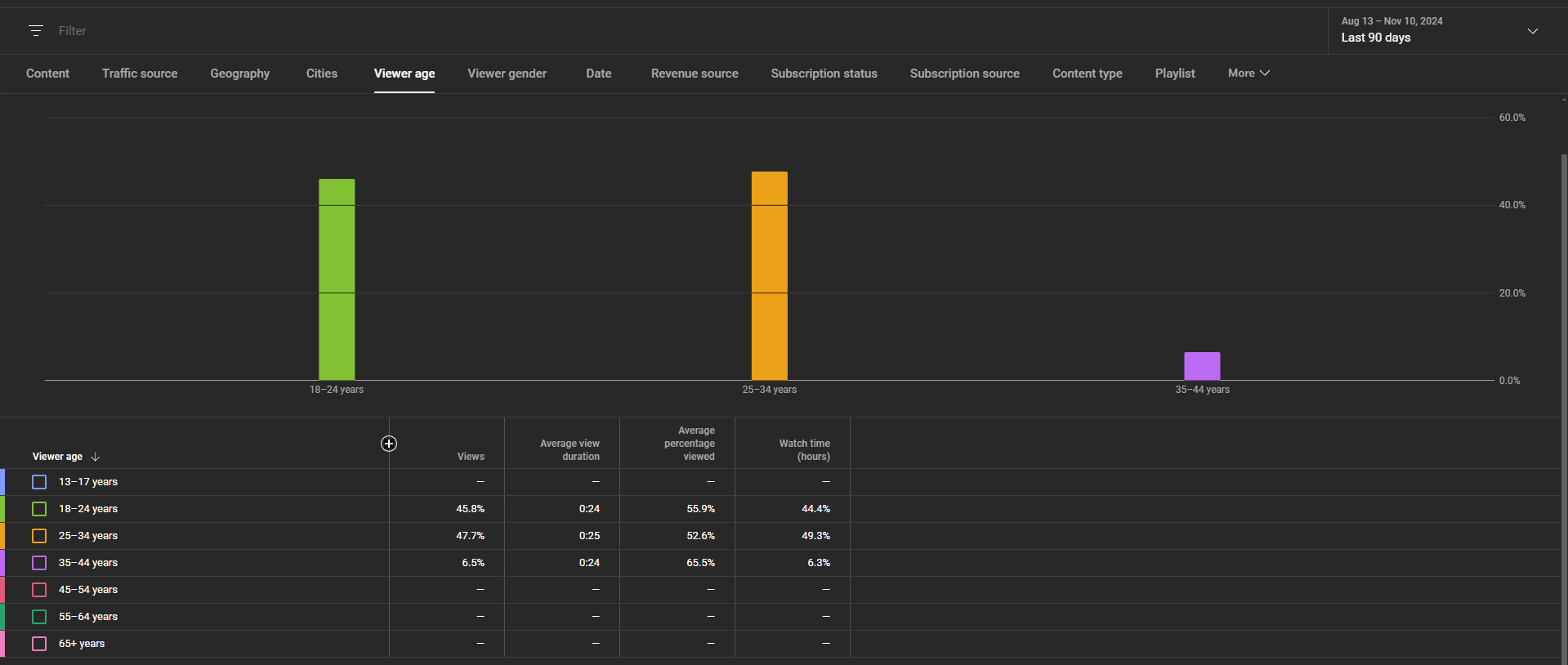
Task: Switch to the Traffic source tab
Action: click(x=140, y=74)
